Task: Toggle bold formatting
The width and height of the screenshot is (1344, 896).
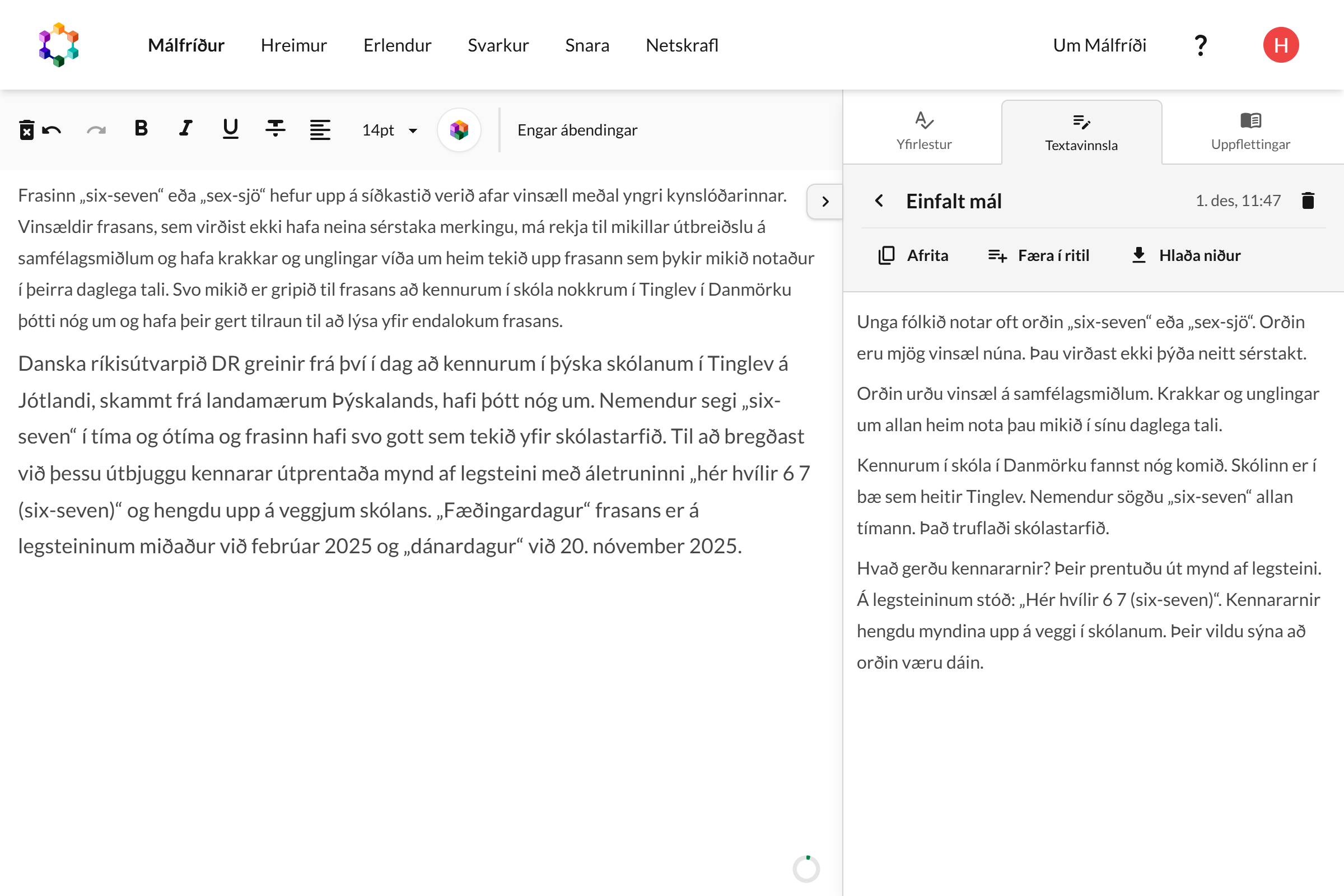Action: point(141,129)
